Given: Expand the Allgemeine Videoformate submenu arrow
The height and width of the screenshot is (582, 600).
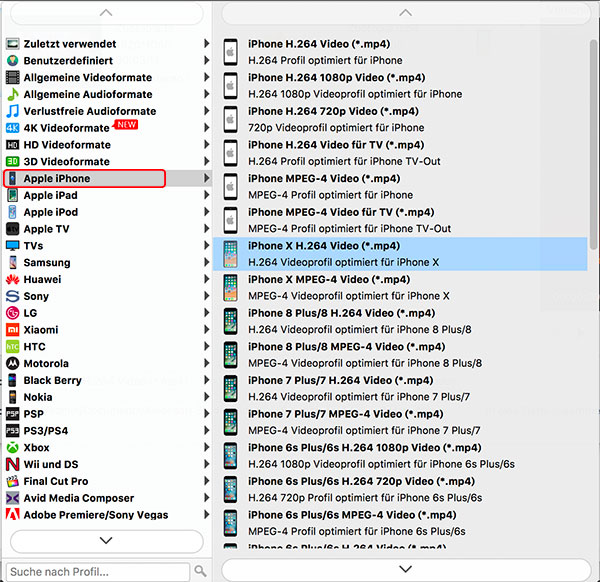Looking at the screenshot, I should [207, 77].
